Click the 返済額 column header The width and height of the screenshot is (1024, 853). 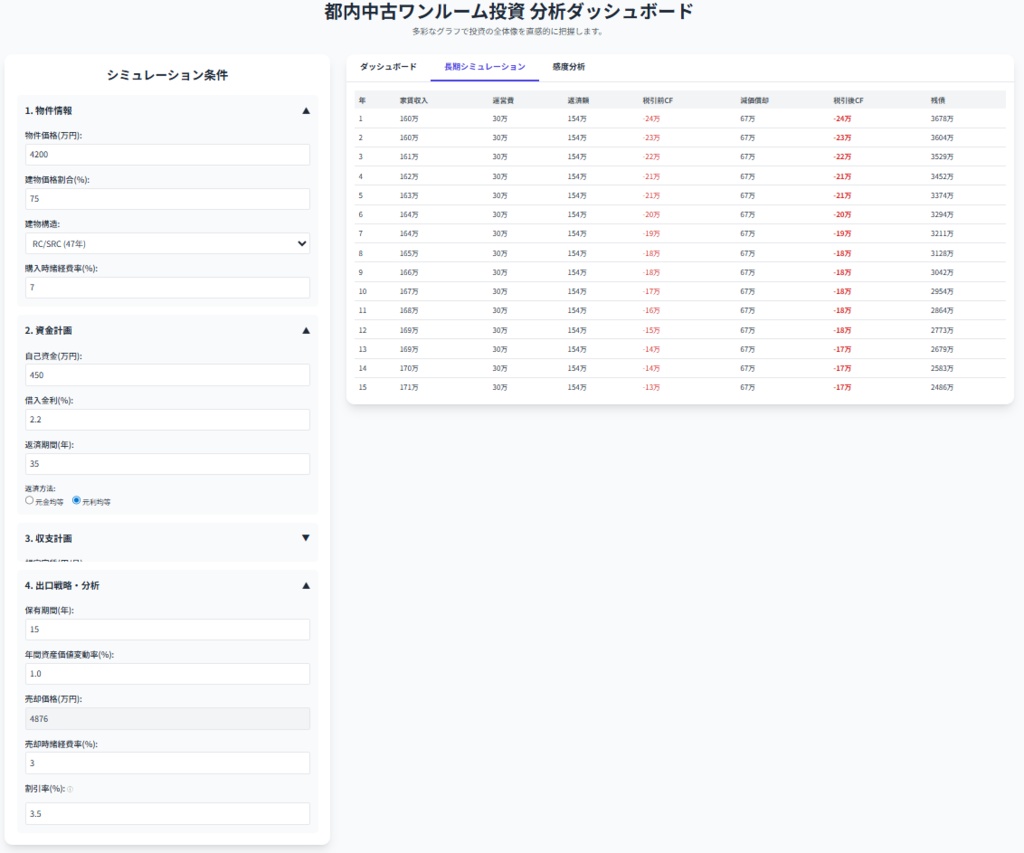[578, 101]
